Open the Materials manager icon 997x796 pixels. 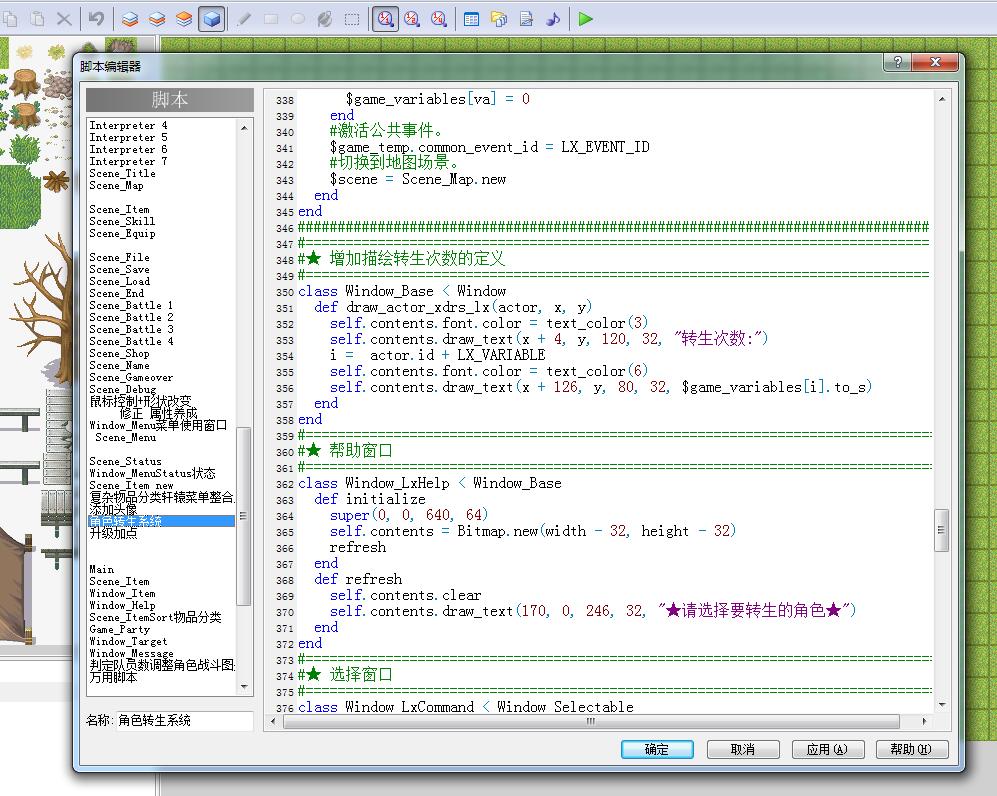[x=499, y=19]
